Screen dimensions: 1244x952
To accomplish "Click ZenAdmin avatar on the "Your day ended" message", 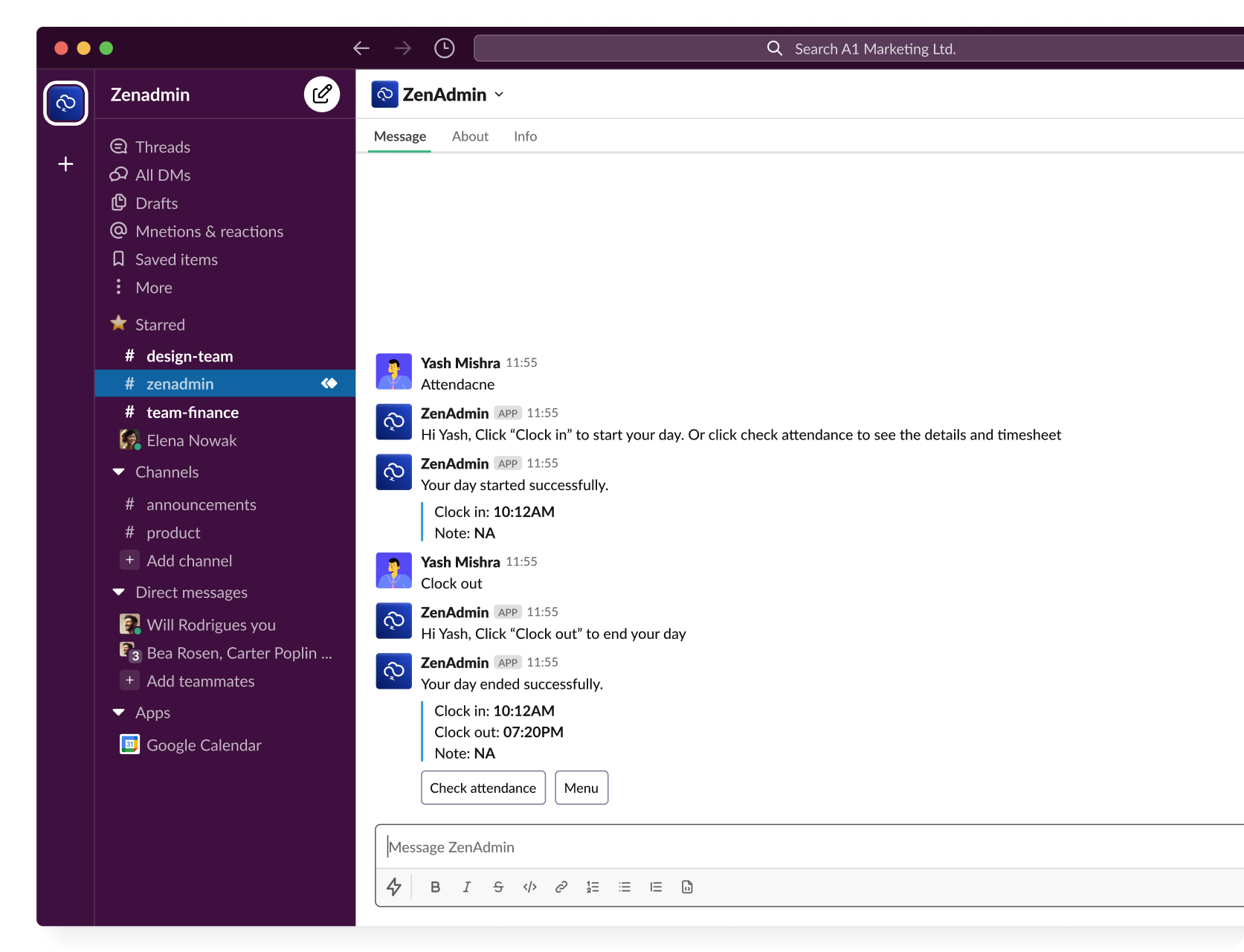I will [x=394, y=671].
